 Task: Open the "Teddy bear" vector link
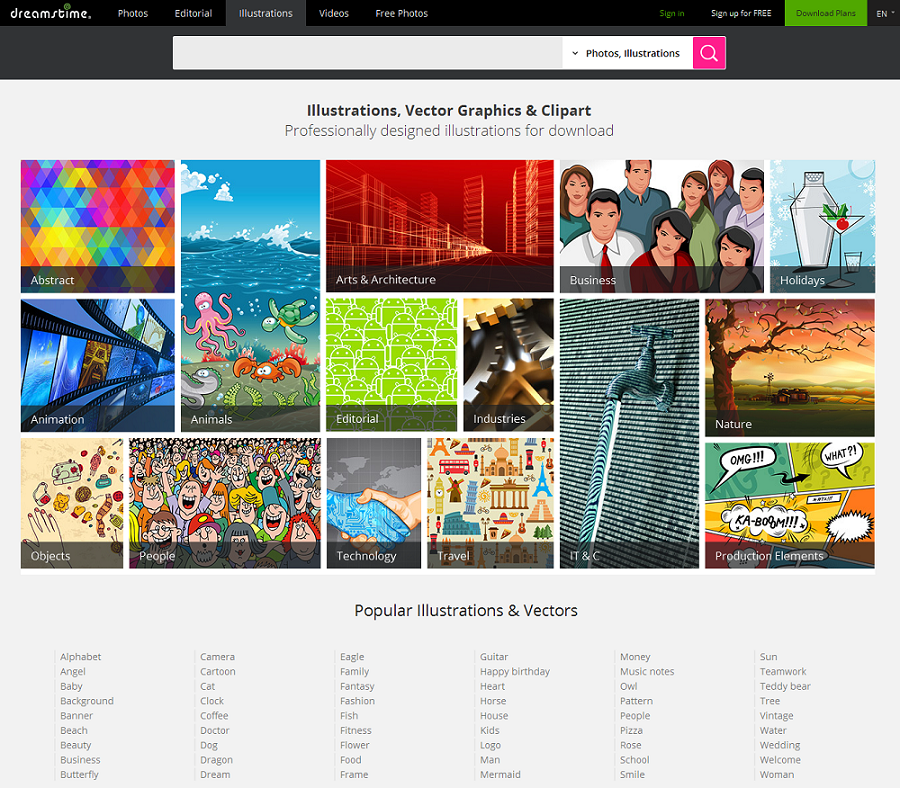(x=785, y=686)
